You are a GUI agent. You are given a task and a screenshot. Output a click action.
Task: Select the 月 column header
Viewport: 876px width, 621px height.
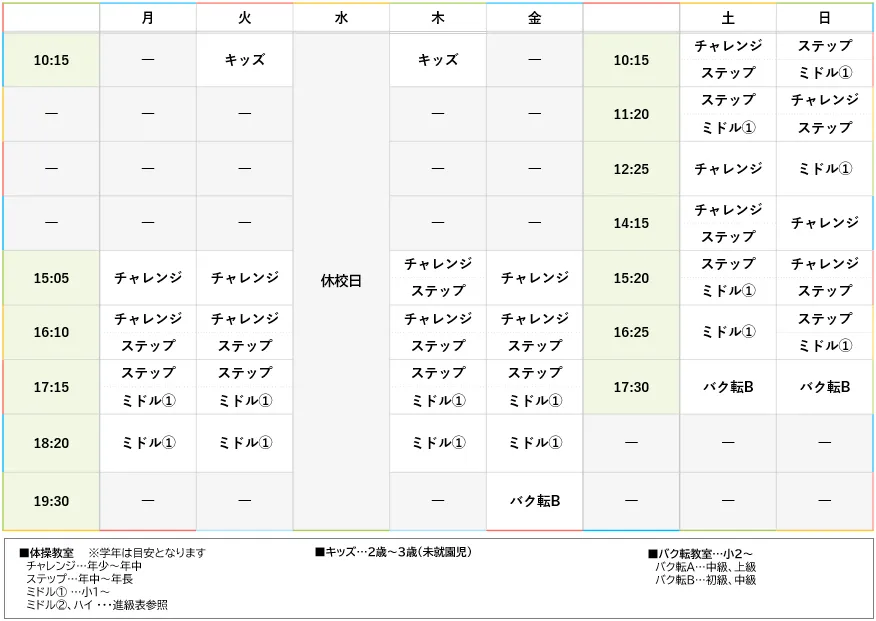146,17
